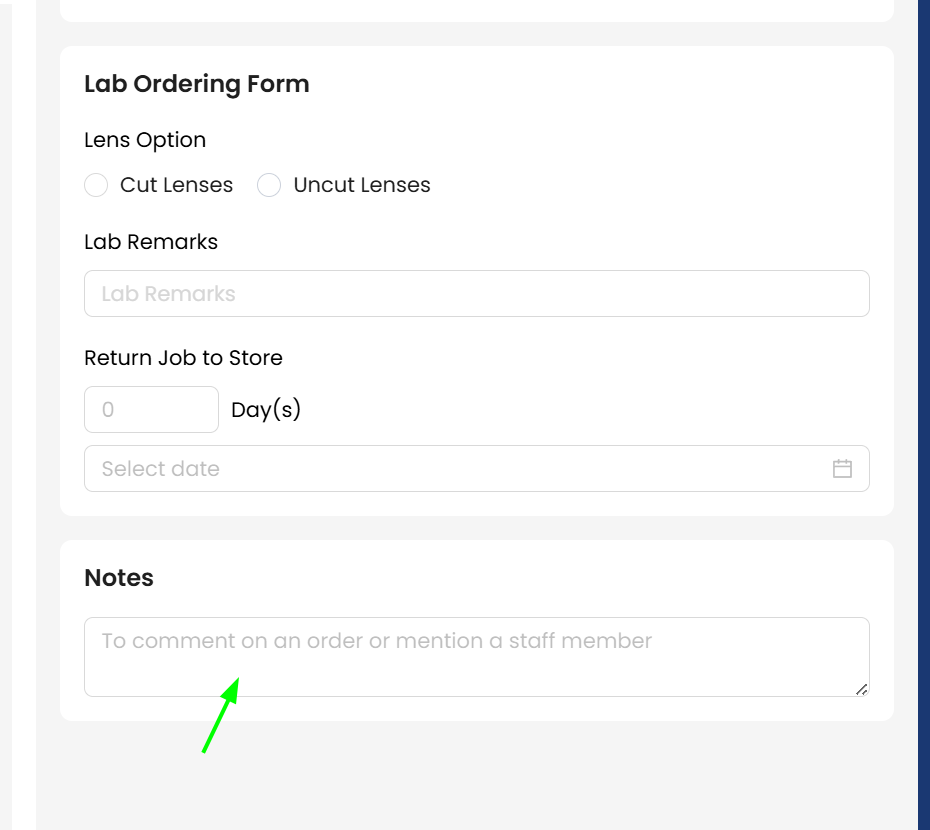Click the white card above Lab Ordering Form
The image size is (930, 830).
click(476, 9)
